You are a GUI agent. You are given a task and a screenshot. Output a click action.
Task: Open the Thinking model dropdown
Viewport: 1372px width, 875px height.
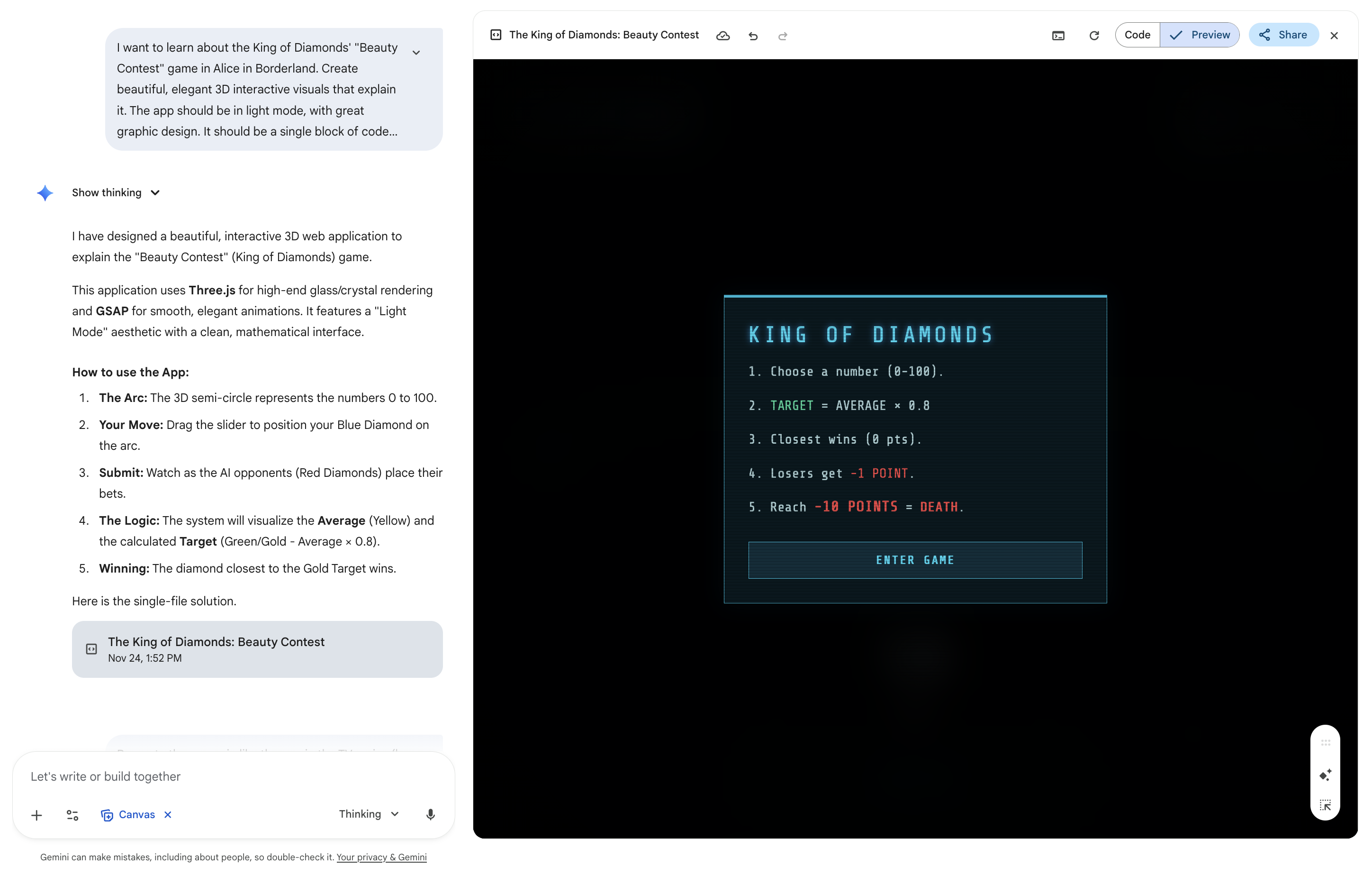click(x=368, y=813)
